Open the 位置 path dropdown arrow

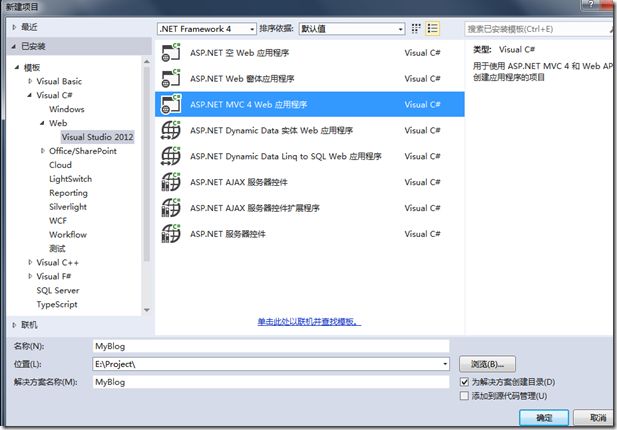(x=445, y=364)
